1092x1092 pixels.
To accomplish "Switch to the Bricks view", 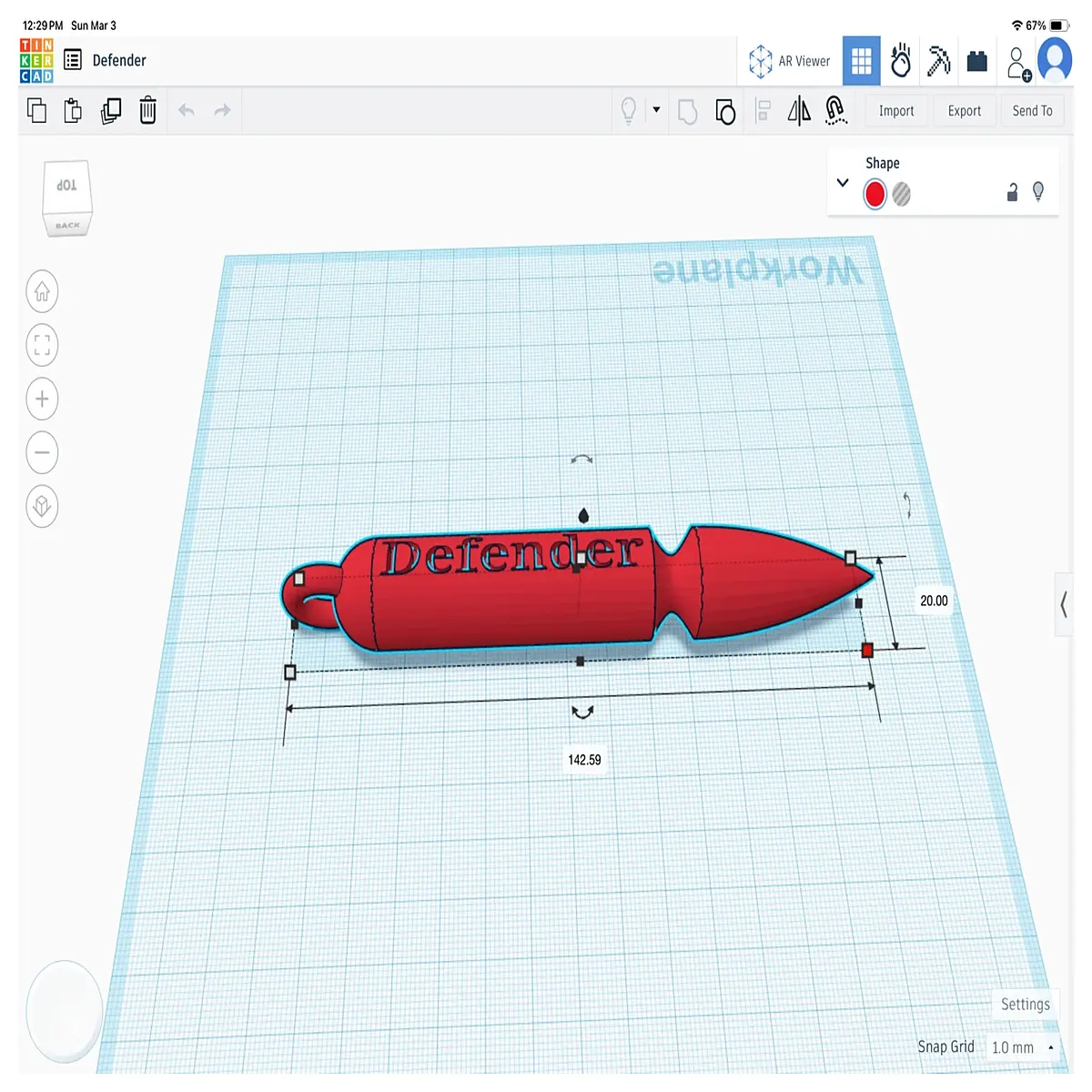I will pyautogui.click(x=976, y=61).
